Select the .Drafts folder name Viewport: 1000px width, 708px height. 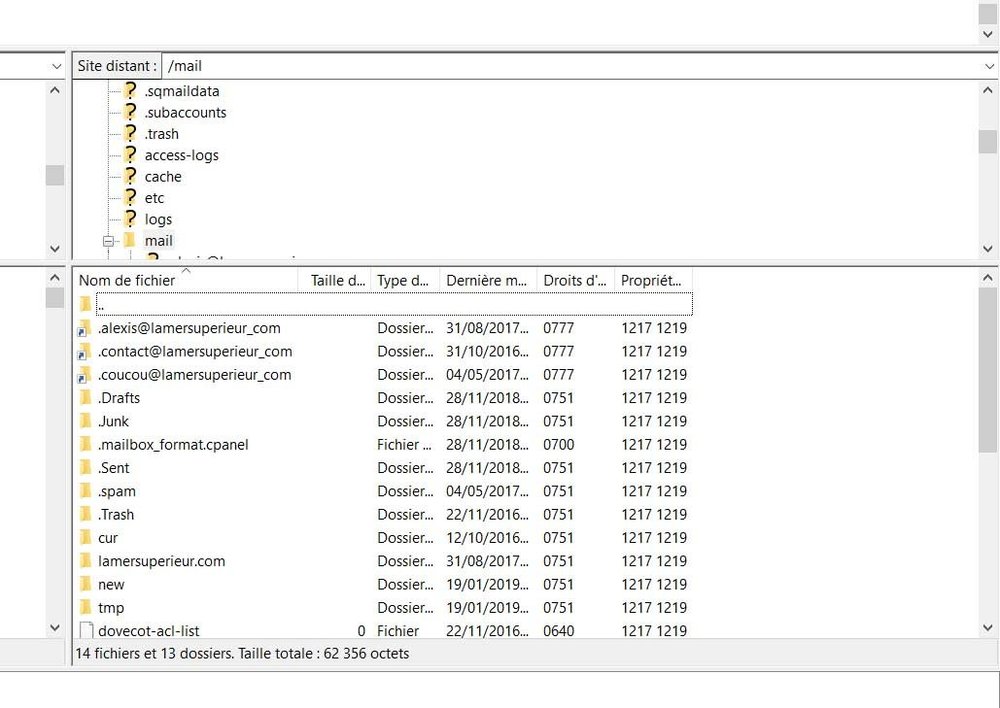[x=119, y=398]
